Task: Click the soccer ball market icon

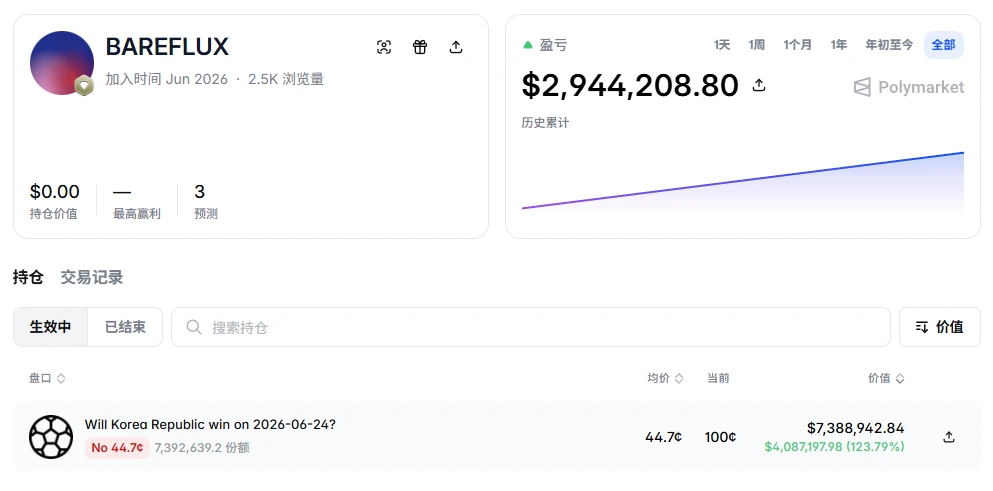Action: coord(51,437)
